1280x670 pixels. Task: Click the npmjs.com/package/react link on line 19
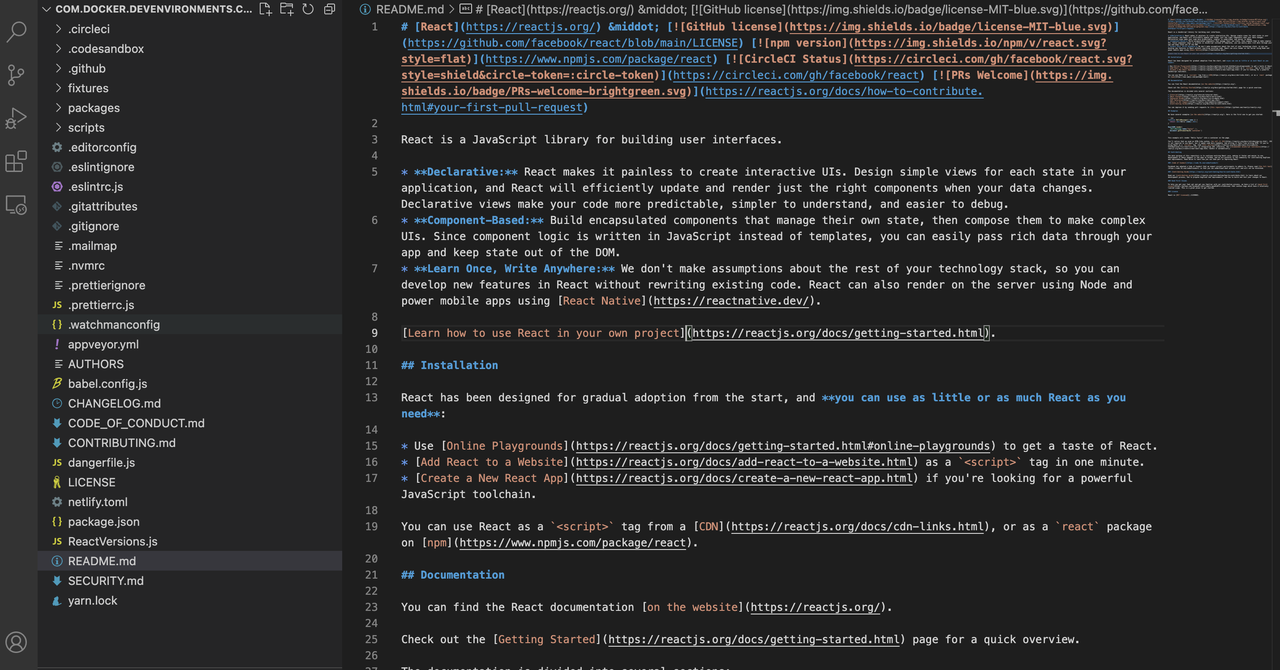(x=573, y=543)
